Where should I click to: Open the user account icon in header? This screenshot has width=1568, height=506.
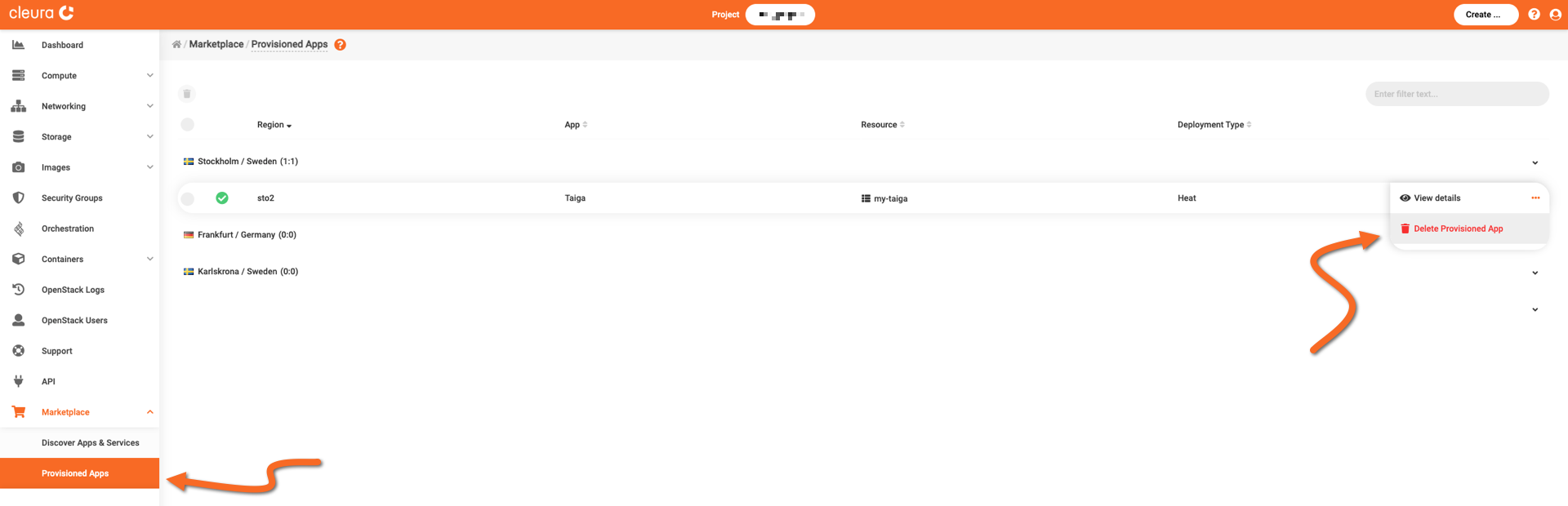point(1555,15)
